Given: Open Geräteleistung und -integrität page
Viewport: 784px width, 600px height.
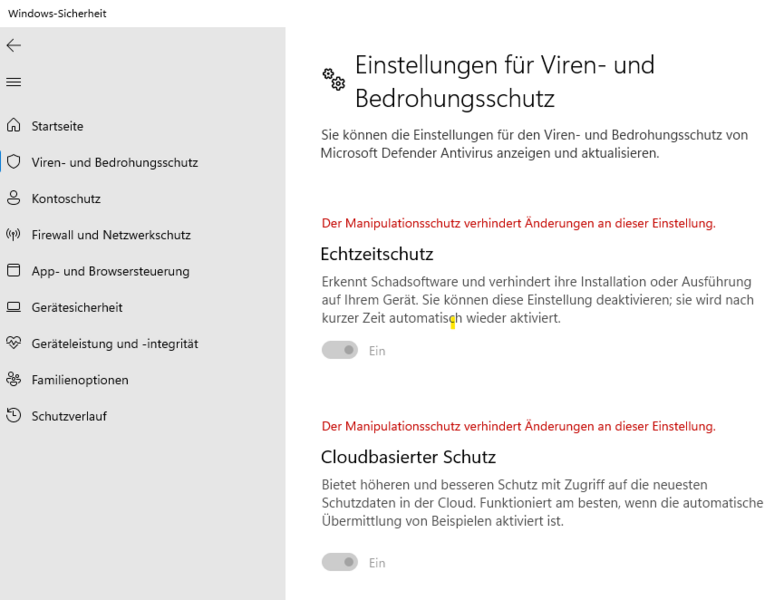Looking at the screenshot, I should [x=115, y=343].
